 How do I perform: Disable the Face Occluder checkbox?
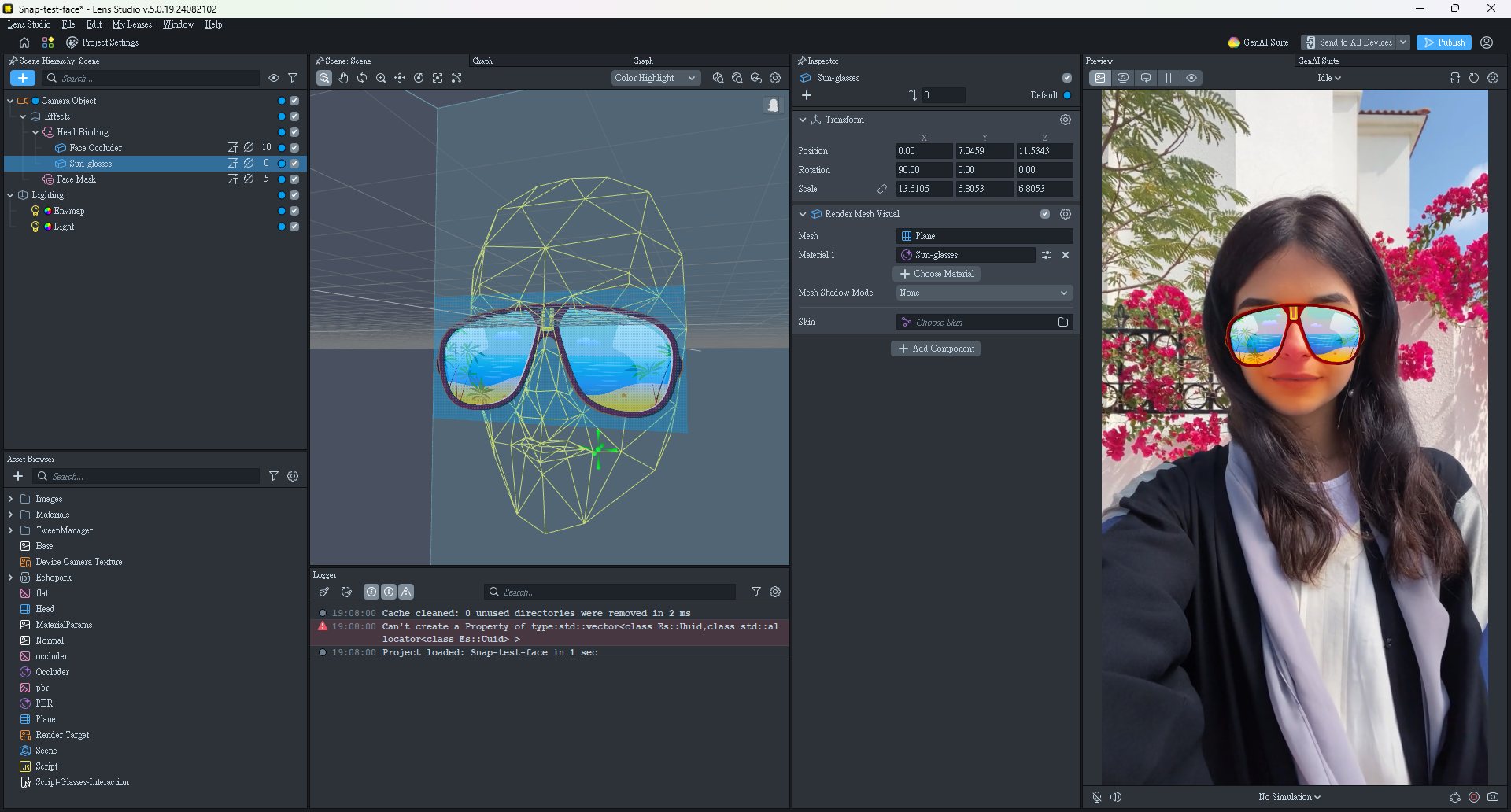pyautogui.click(x=294, y=148)
